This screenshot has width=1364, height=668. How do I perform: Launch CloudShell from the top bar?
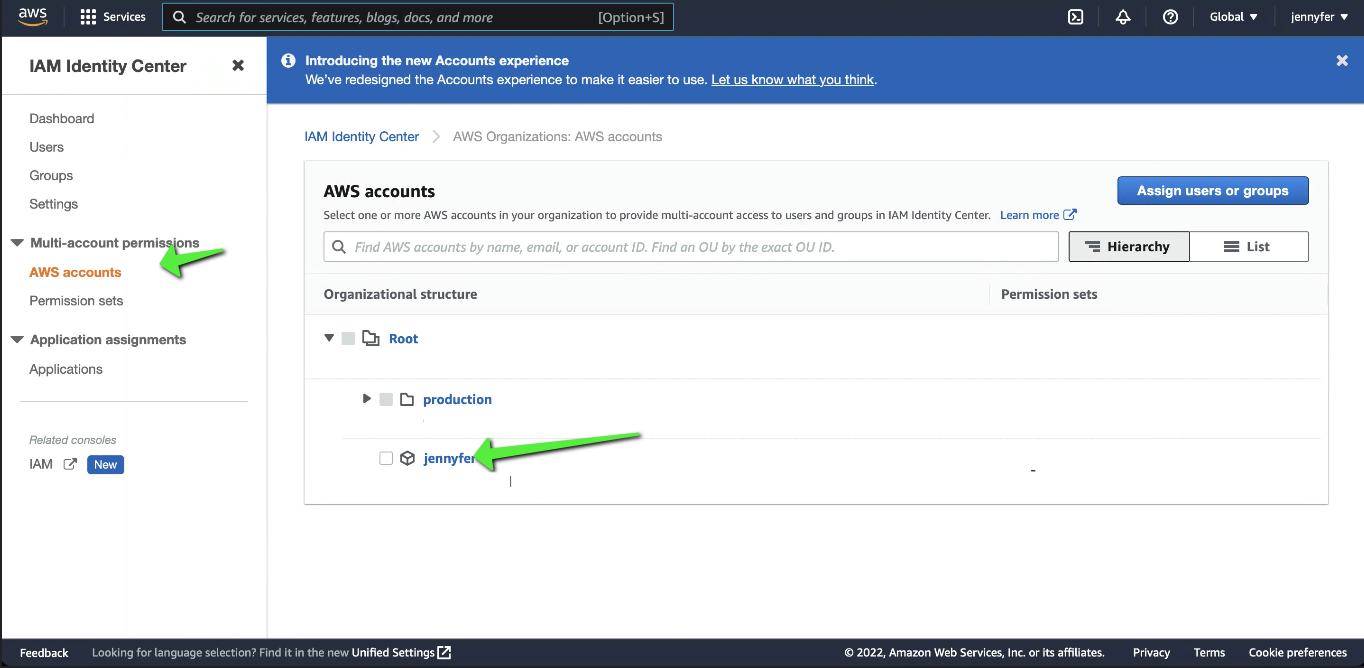[1076, 17]
